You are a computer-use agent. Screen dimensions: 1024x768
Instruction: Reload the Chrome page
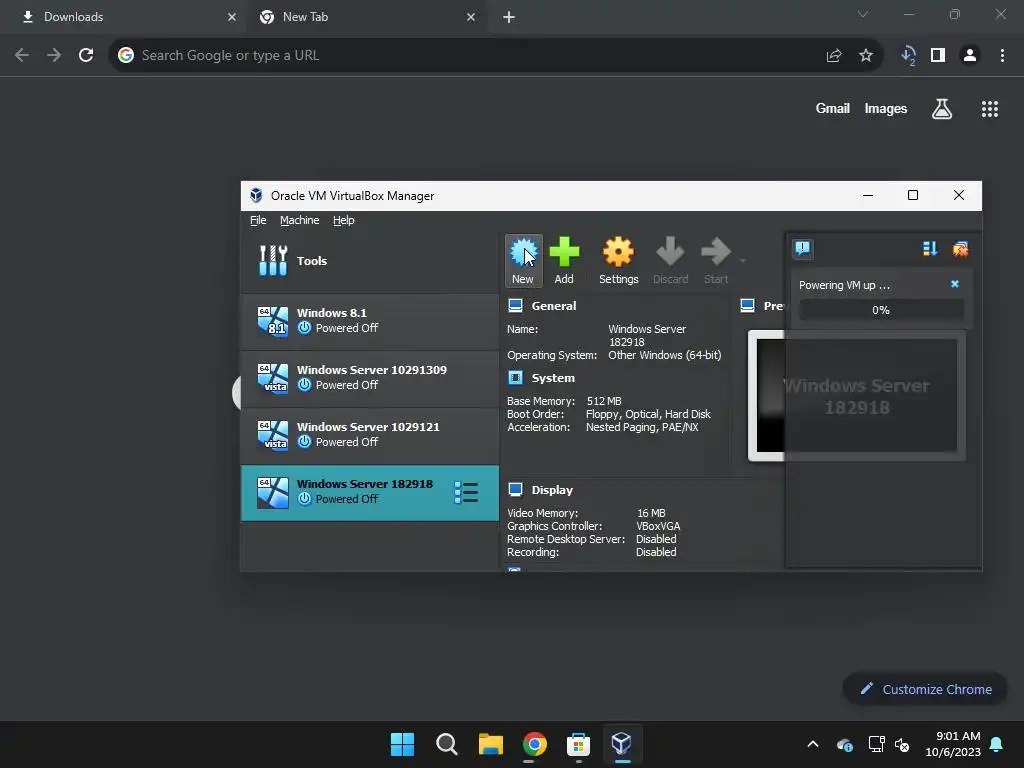[86, 56]
